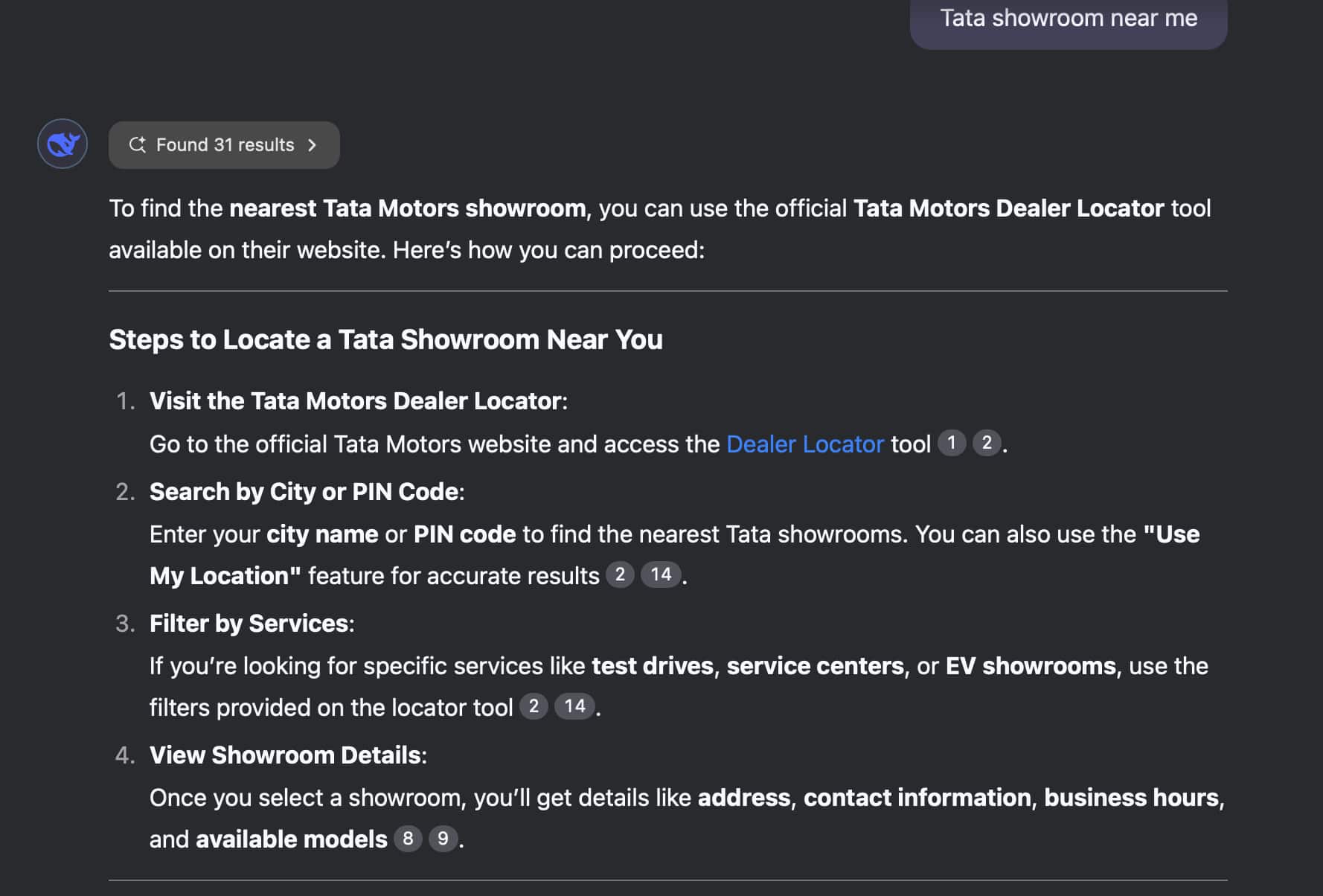The height and width of the screenshot is (896, 1323).
Task: Click the bold 'nearest Tata Motors showroom' text
Action: click(x=407, y=208)
